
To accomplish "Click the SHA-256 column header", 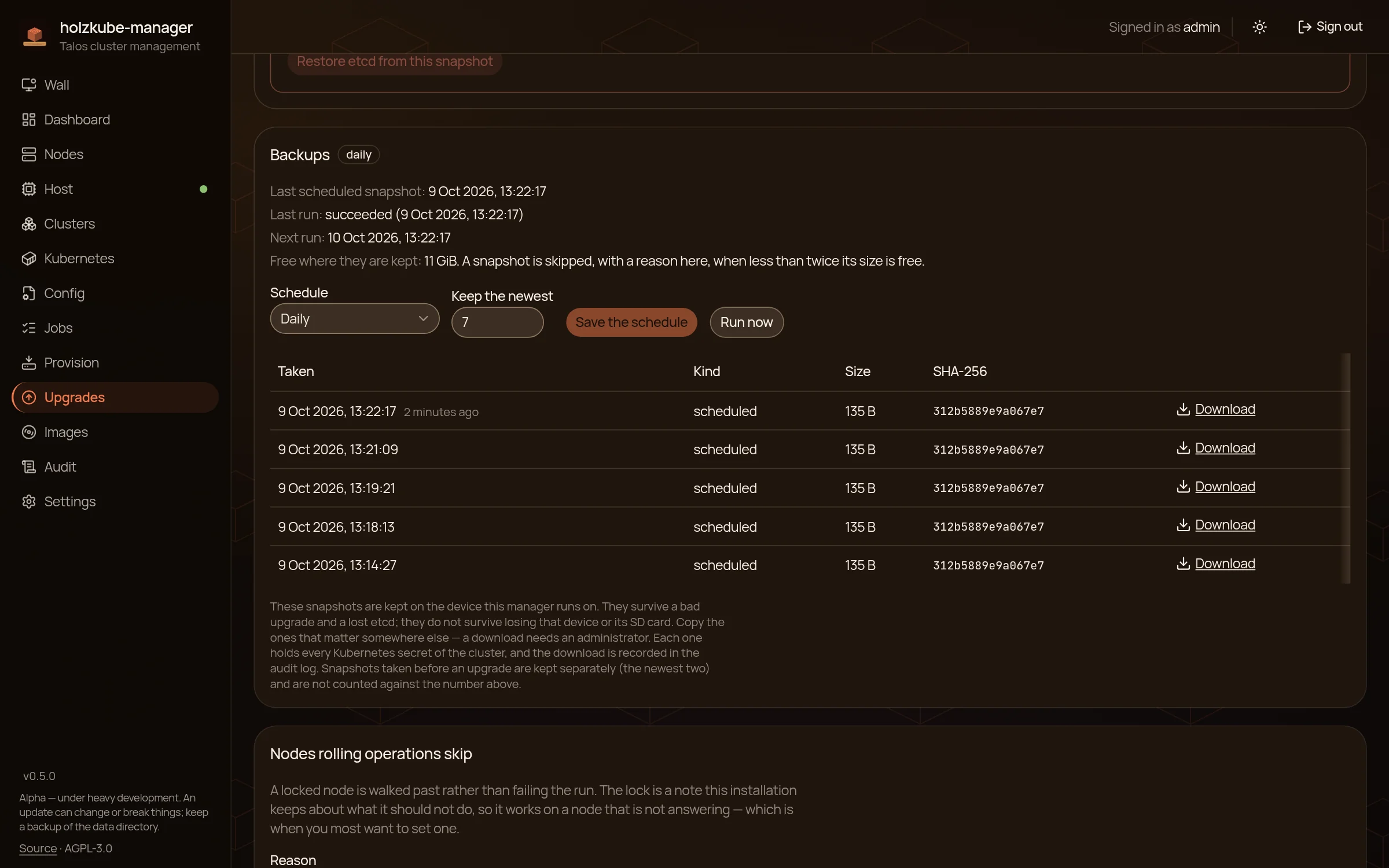I will click(x=960, y=372).
